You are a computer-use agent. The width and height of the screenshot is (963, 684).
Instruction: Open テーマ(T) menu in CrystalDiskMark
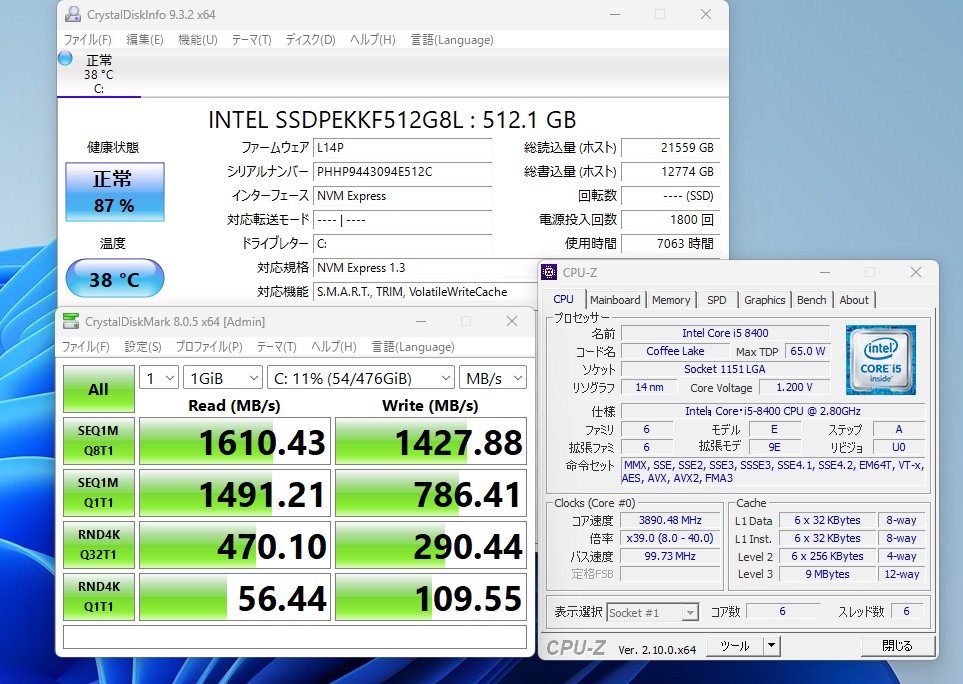pos(276,347)
